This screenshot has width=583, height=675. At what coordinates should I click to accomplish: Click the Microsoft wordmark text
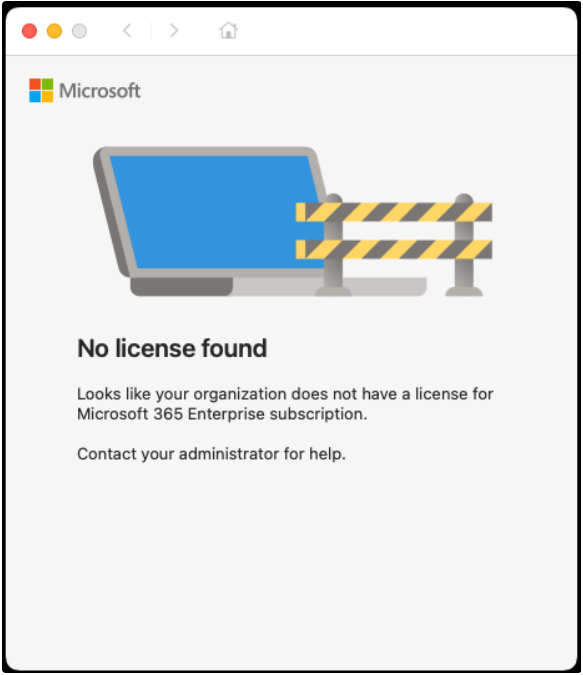coord(99,91)
